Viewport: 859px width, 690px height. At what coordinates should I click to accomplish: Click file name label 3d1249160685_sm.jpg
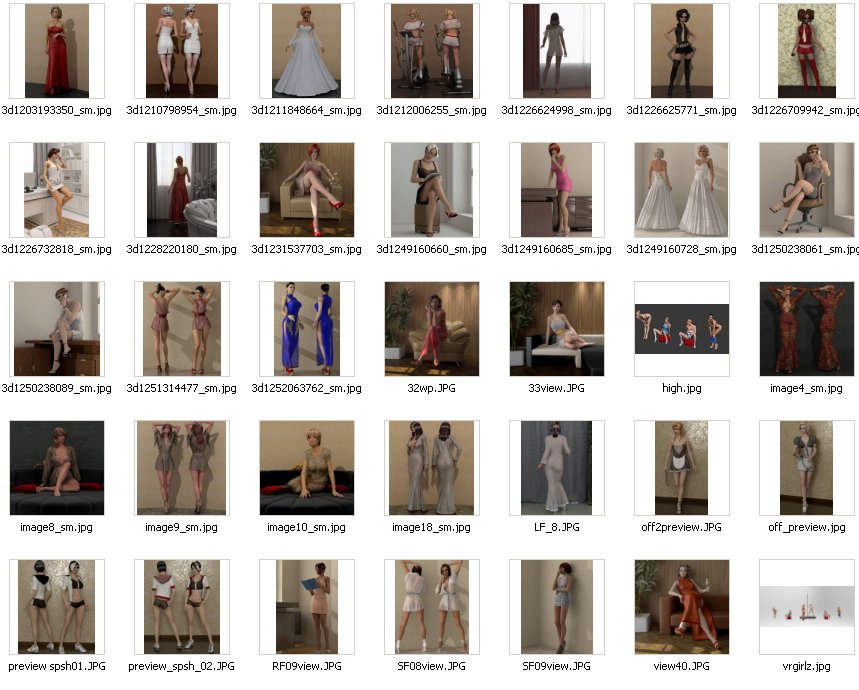click(x=557, y=250)
